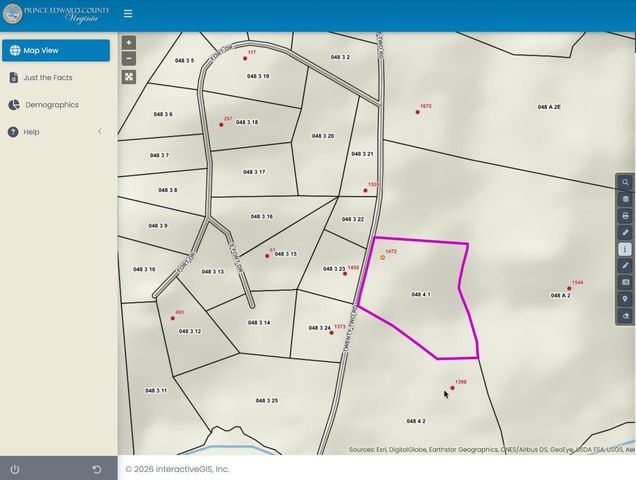
Task: Click the orange marker labeled 1472
Action: (x=382, y=258)
